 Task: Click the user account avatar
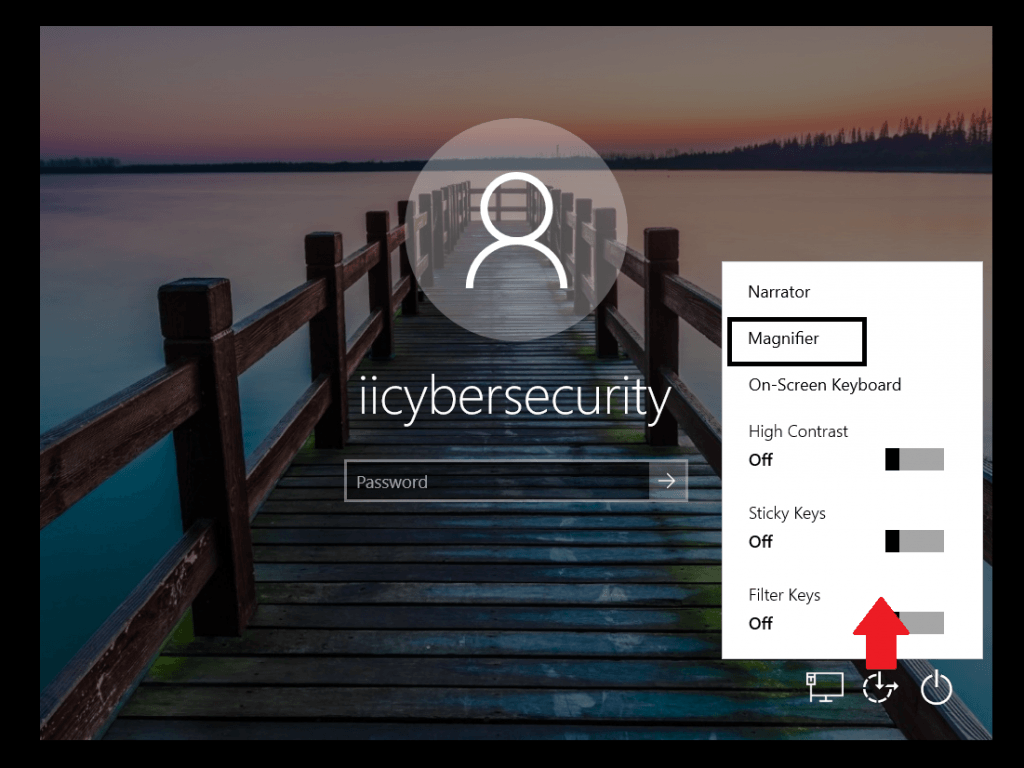(516, 230)
